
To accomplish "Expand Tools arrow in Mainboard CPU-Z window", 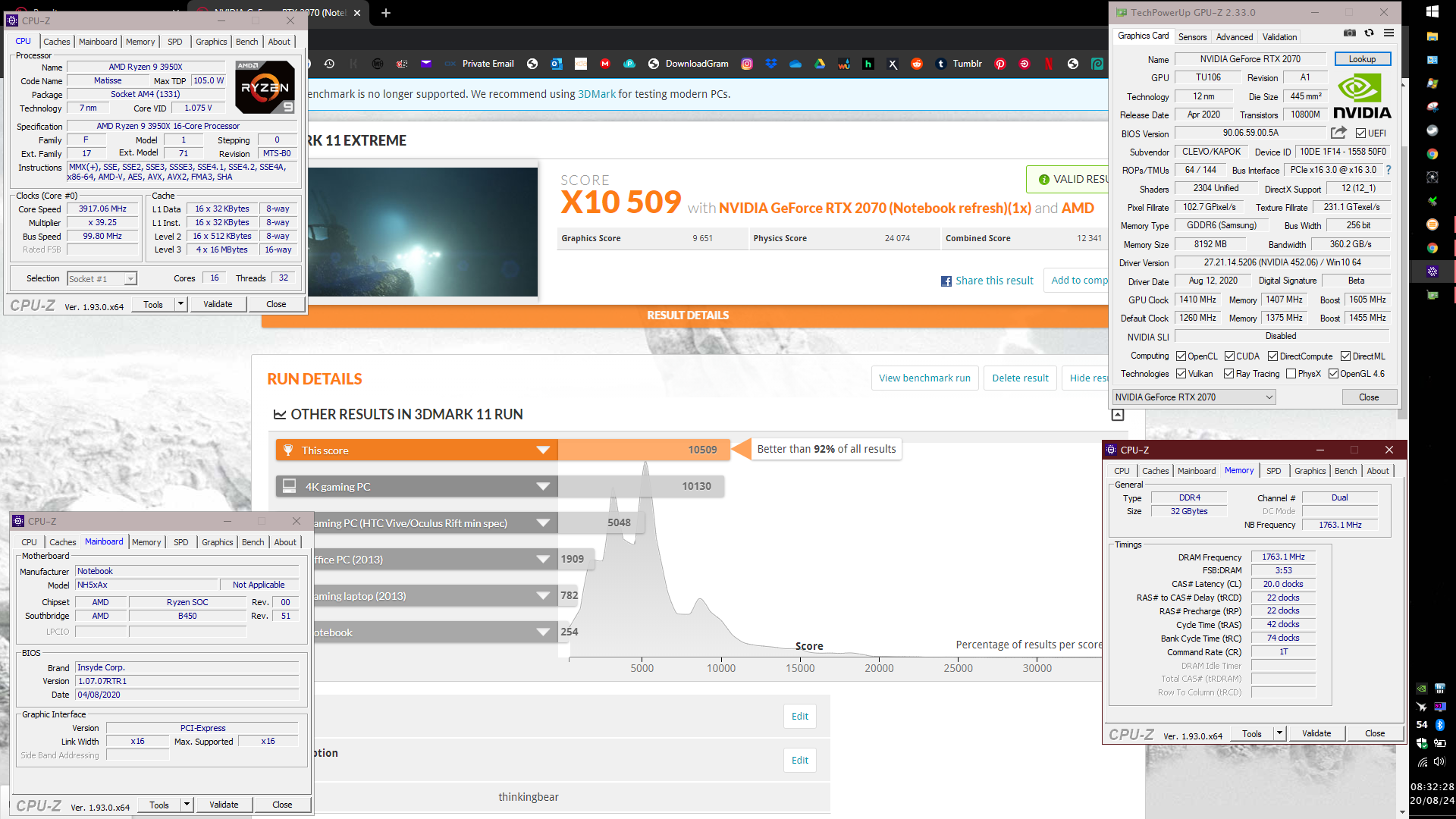I will [x=187, y=805].
